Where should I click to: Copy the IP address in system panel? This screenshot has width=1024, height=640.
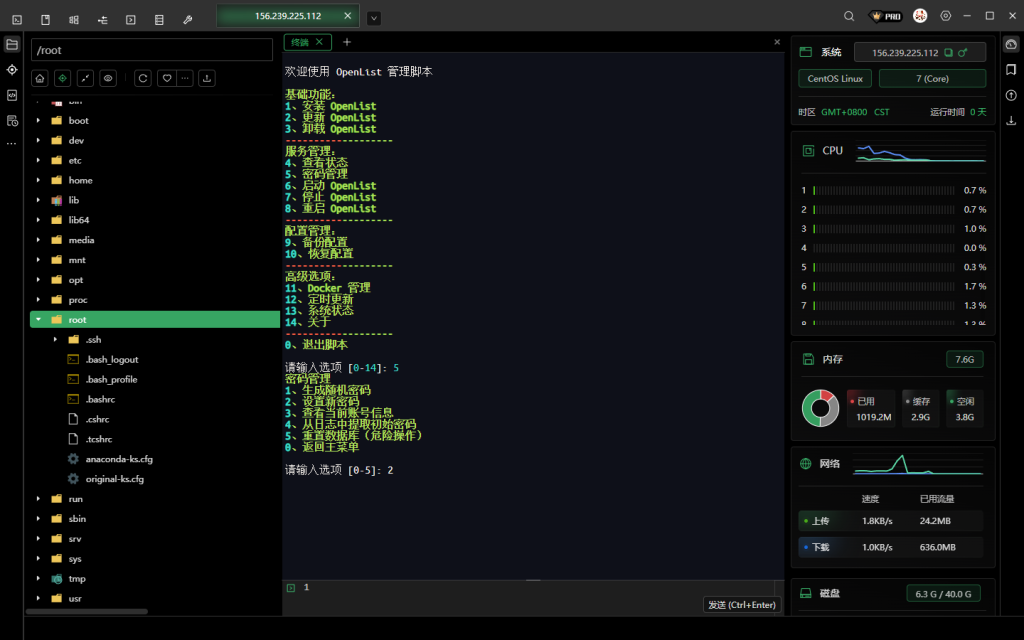click(948, 53)
